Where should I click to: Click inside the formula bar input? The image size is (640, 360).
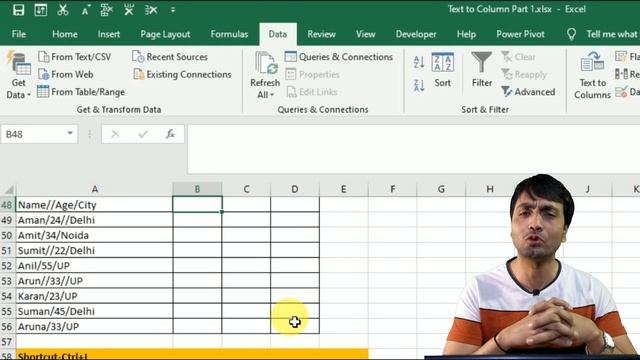tap(413, 149)
